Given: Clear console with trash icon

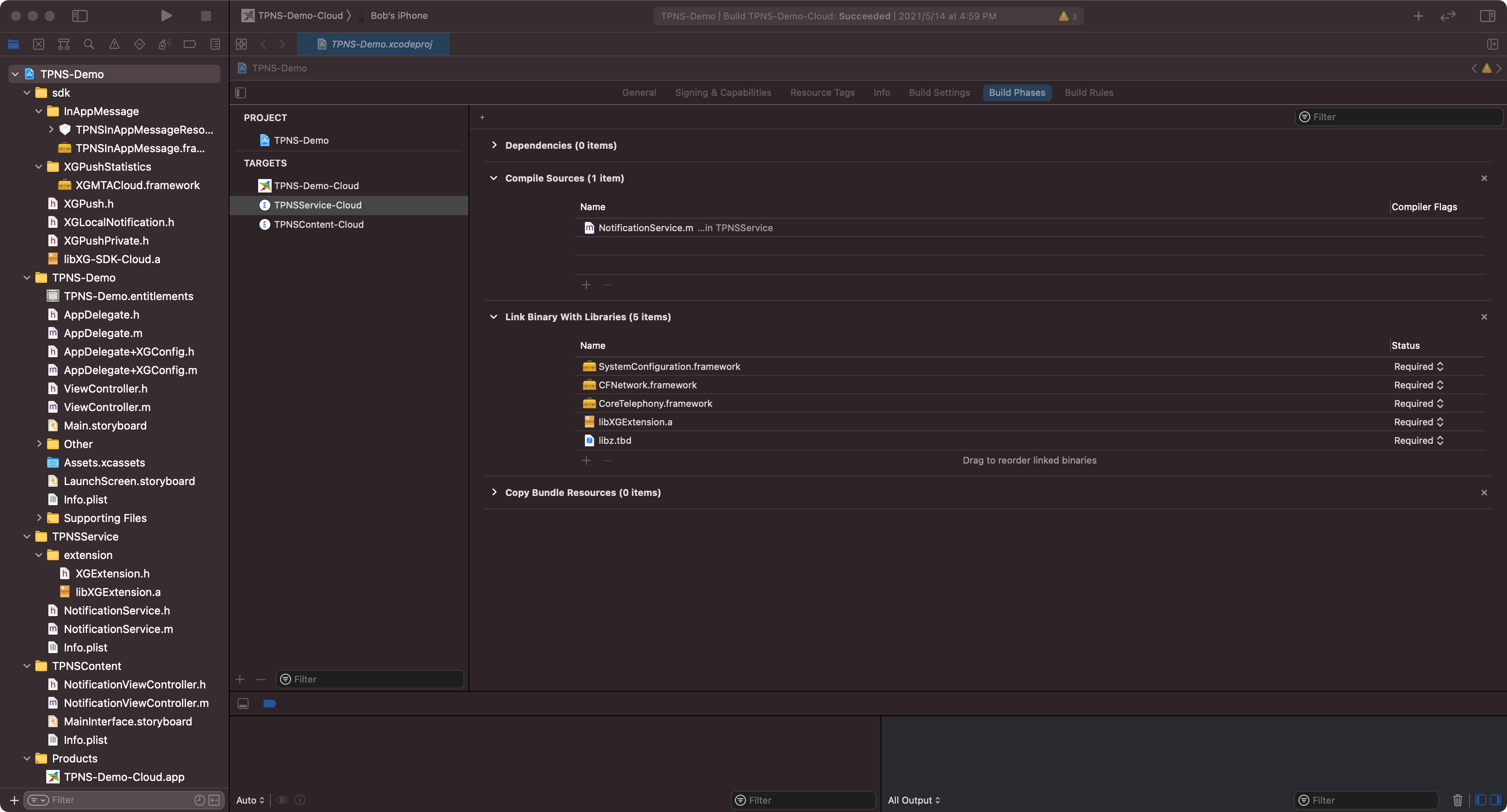Looking at the screenshot, I should [1457, 800].
